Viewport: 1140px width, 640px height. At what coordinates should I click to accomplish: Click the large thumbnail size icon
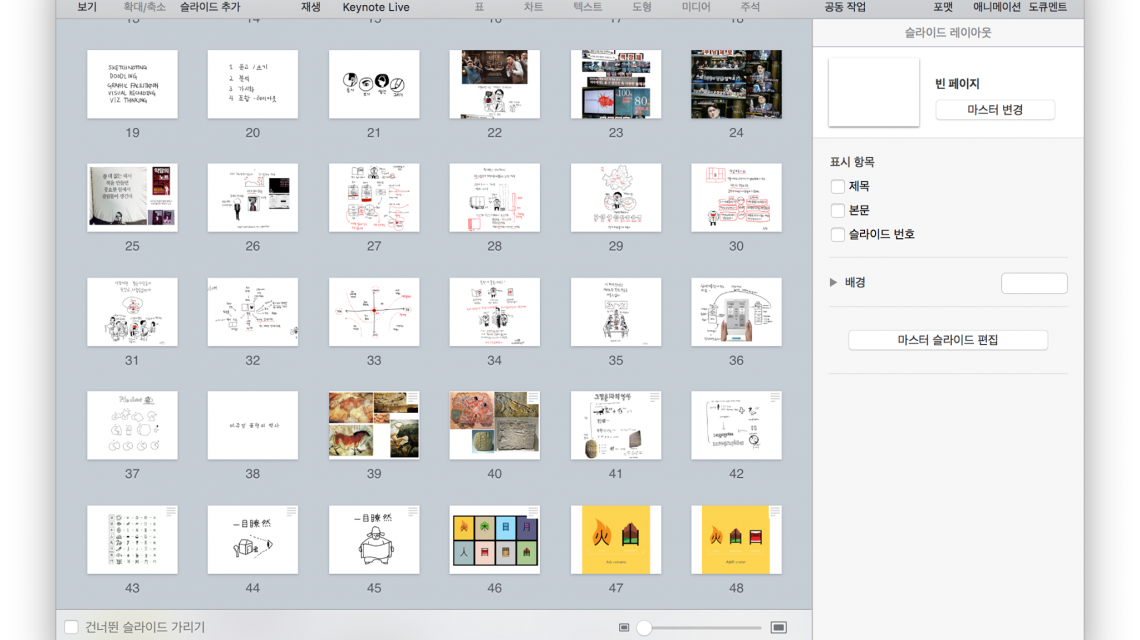pyautogui.click(x=778, y=627)
